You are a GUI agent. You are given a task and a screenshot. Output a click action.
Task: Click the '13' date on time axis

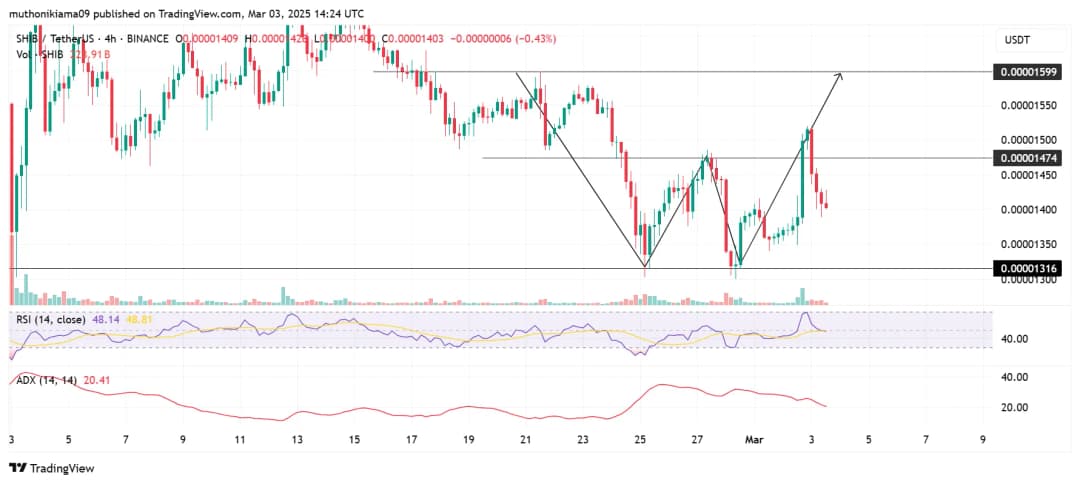(x=297, y=439)
